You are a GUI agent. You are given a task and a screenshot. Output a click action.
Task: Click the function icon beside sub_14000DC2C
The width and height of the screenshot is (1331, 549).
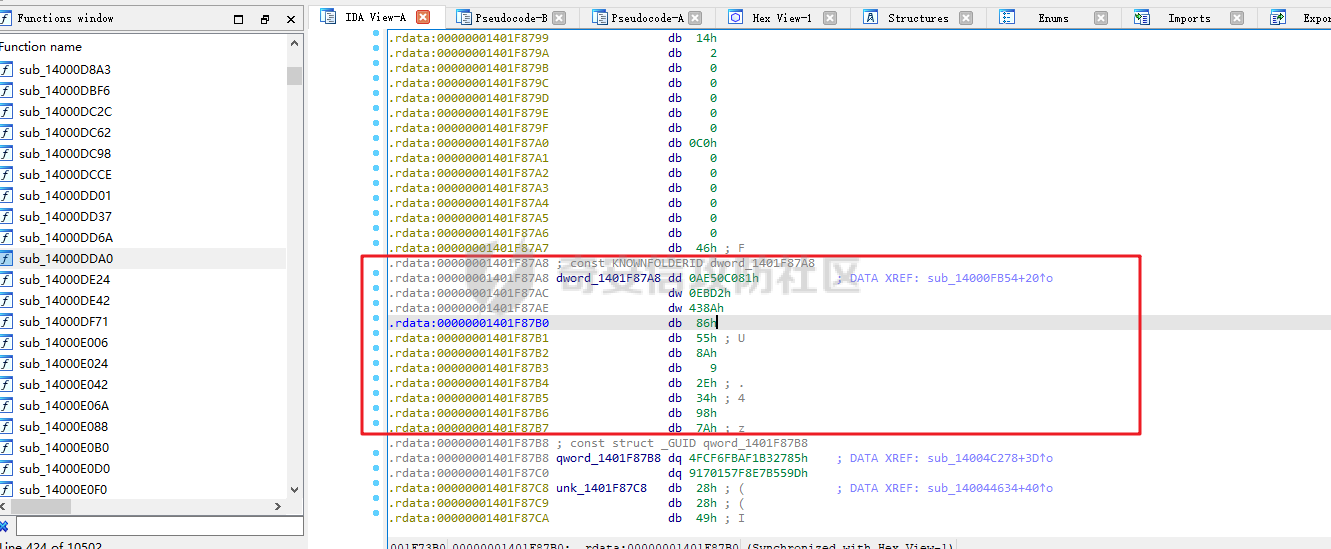point(7,112)
